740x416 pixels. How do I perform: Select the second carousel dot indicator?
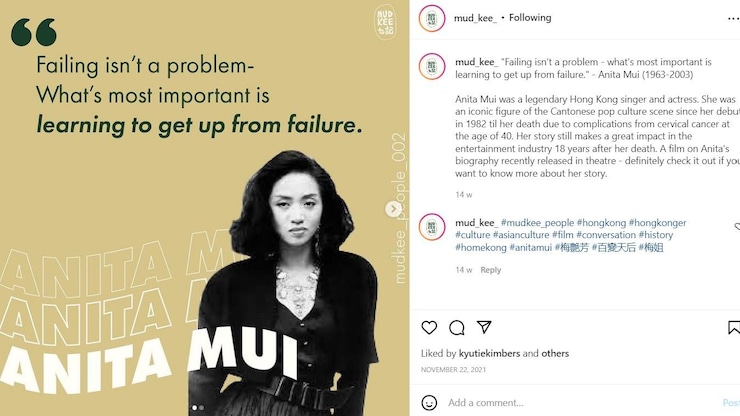pyautogui.click(x=202, y=408)
